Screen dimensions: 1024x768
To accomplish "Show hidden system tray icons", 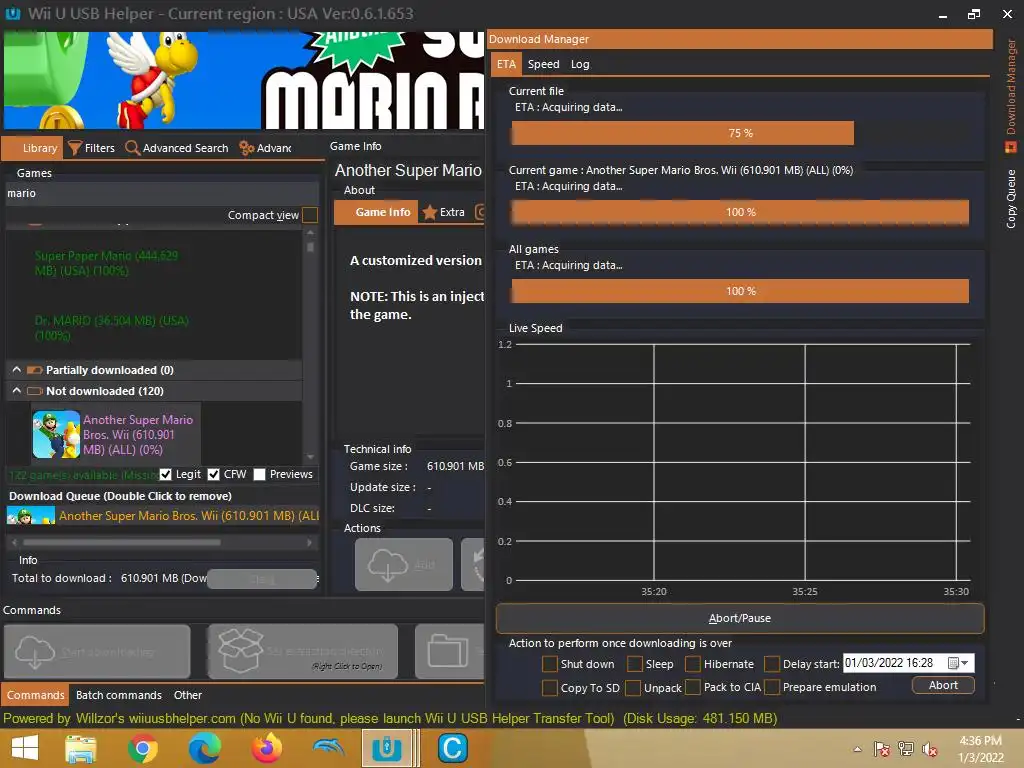I will click(857, 749).
